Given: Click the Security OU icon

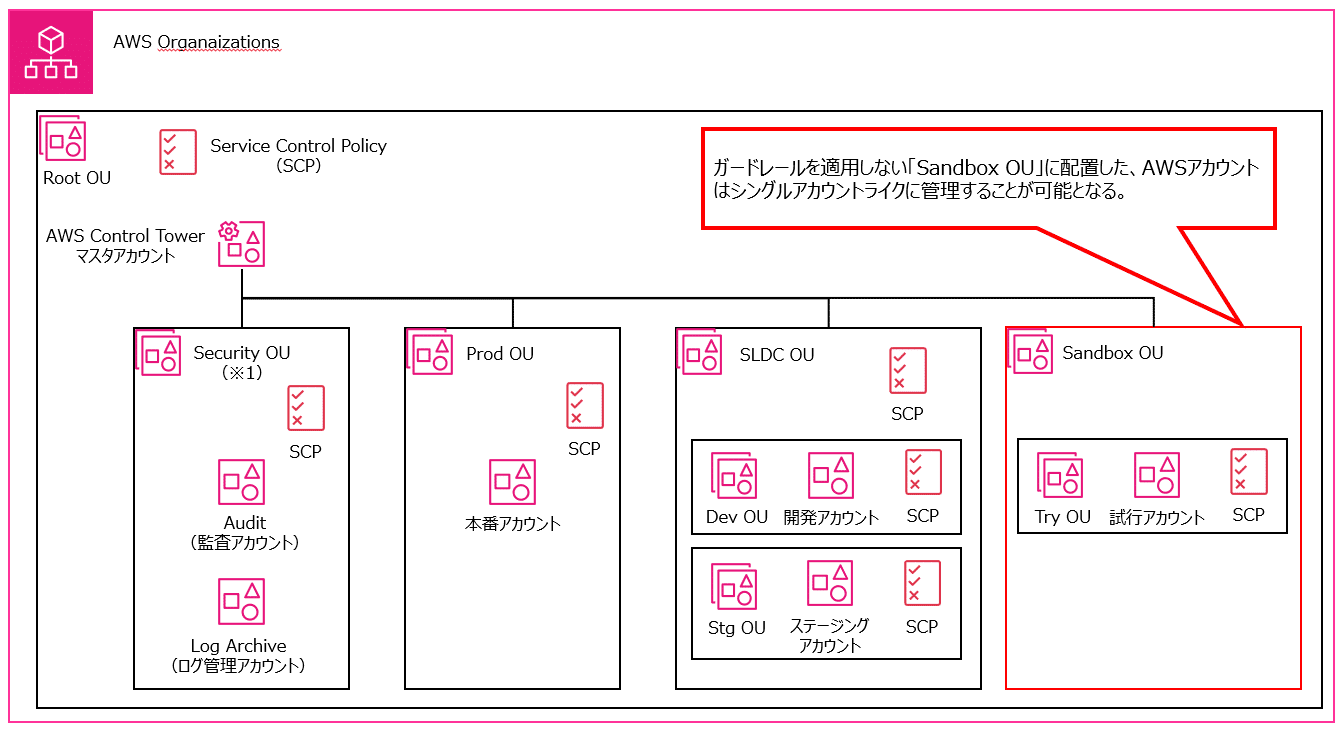Looking at the screenshot, I should (x=160, y=353).
